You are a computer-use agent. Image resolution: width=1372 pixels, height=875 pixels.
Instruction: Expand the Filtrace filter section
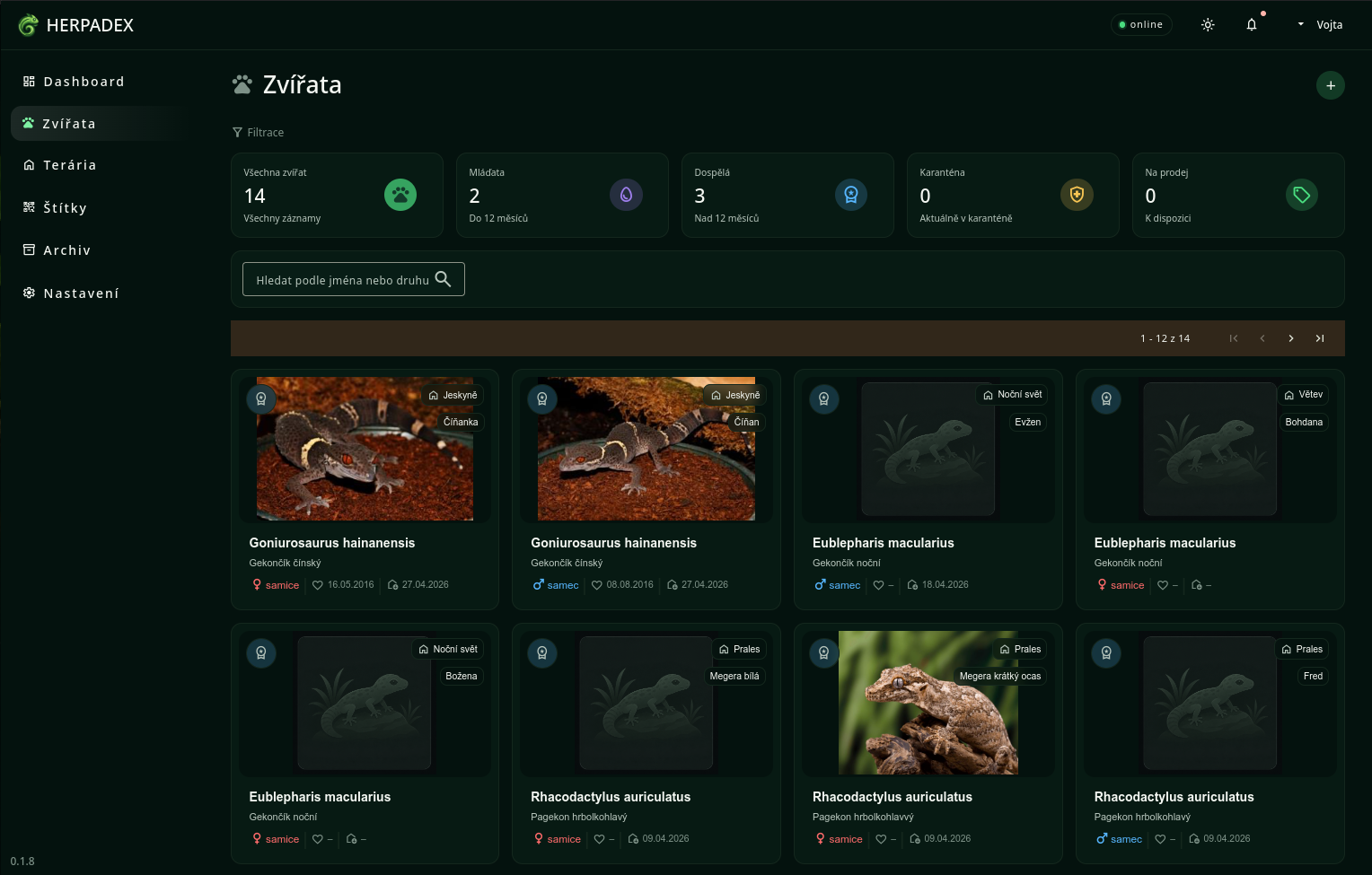tap(259, 132)
